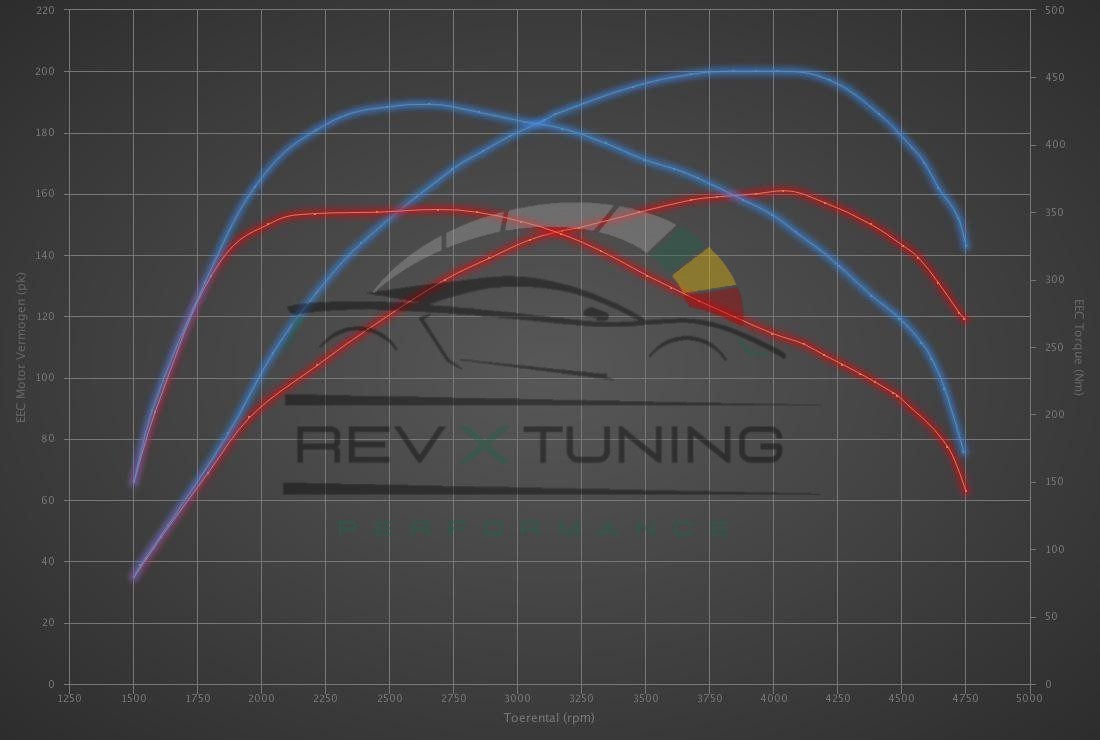
Task: Click the lowest curve start point at 1500 rpm
Action: (x=133, y=577)
